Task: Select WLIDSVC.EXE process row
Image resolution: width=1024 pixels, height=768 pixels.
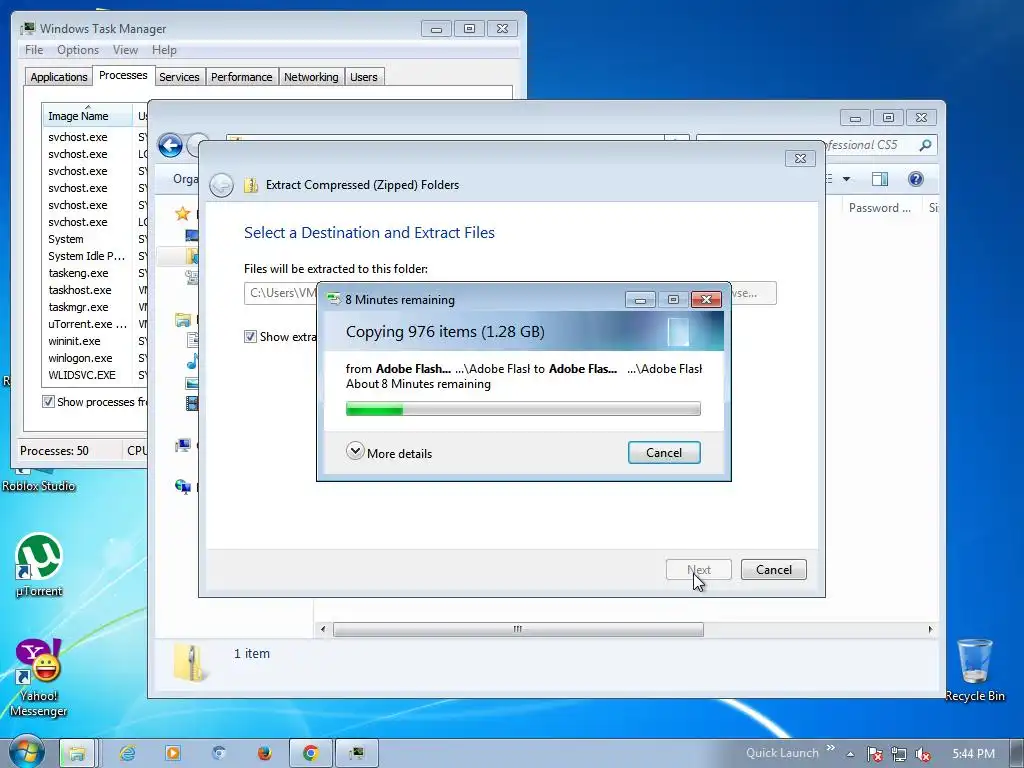Action: pyautogui.click(x=95, y=375)
